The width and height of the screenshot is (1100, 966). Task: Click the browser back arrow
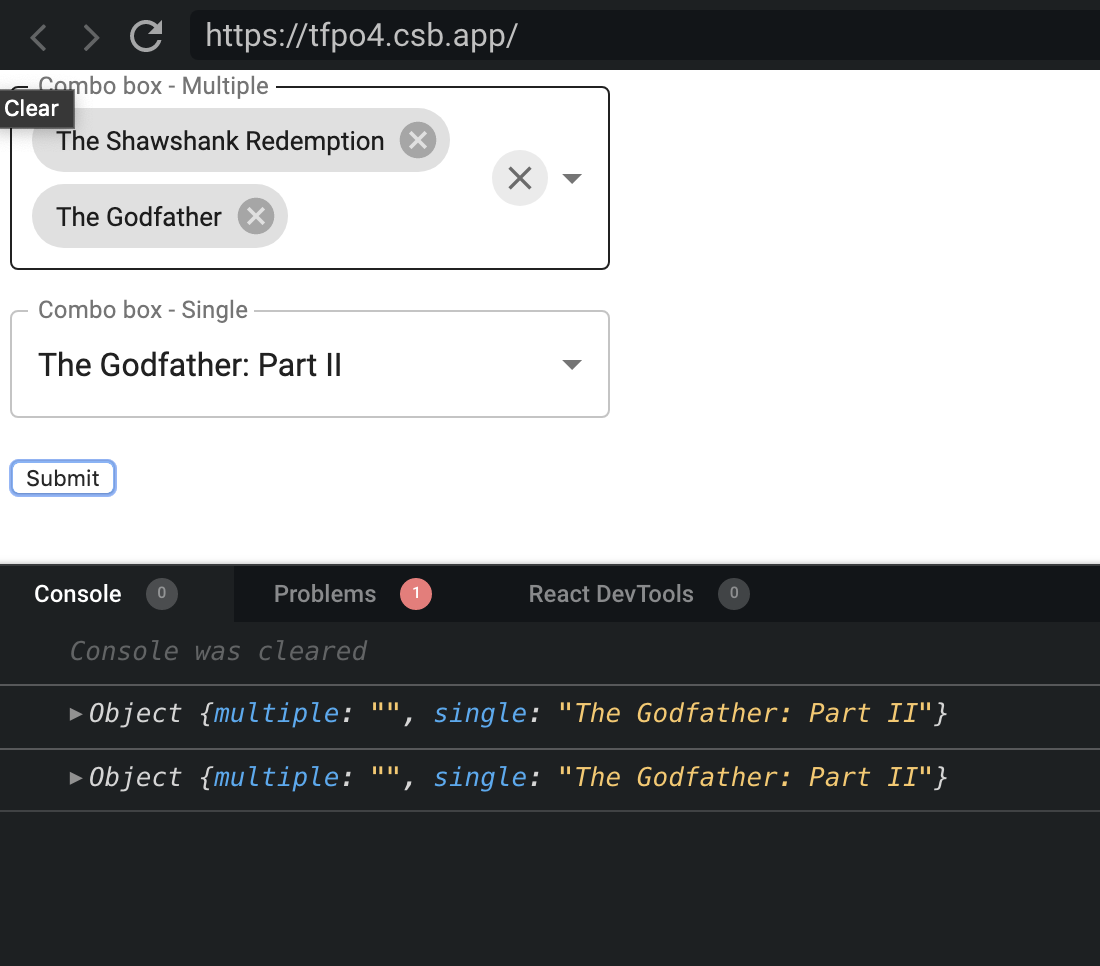[x=38, y=35]
